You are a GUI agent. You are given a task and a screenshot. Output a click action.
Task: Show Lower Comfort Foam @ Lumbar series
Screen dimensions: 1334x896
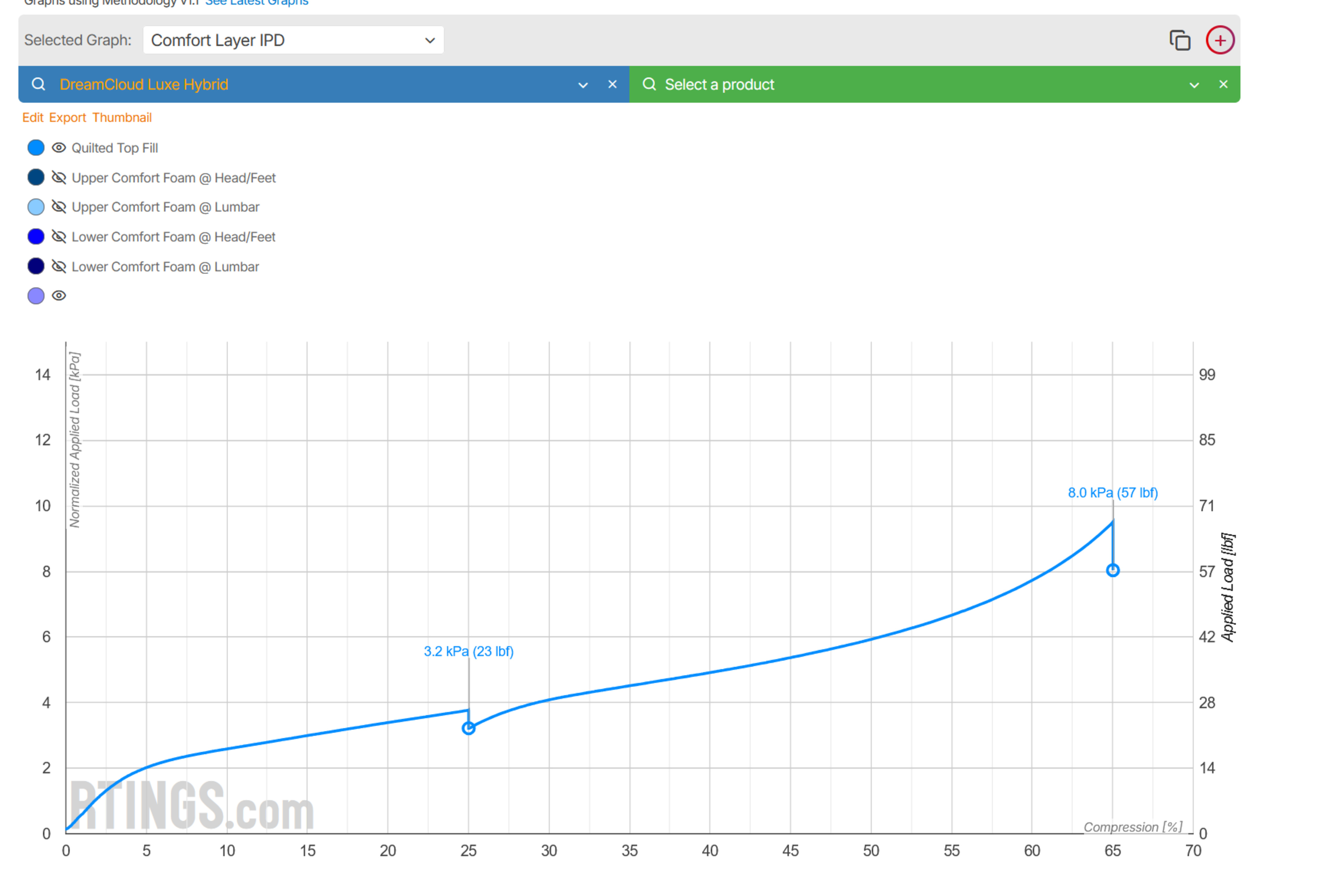(x=59, y=266)
